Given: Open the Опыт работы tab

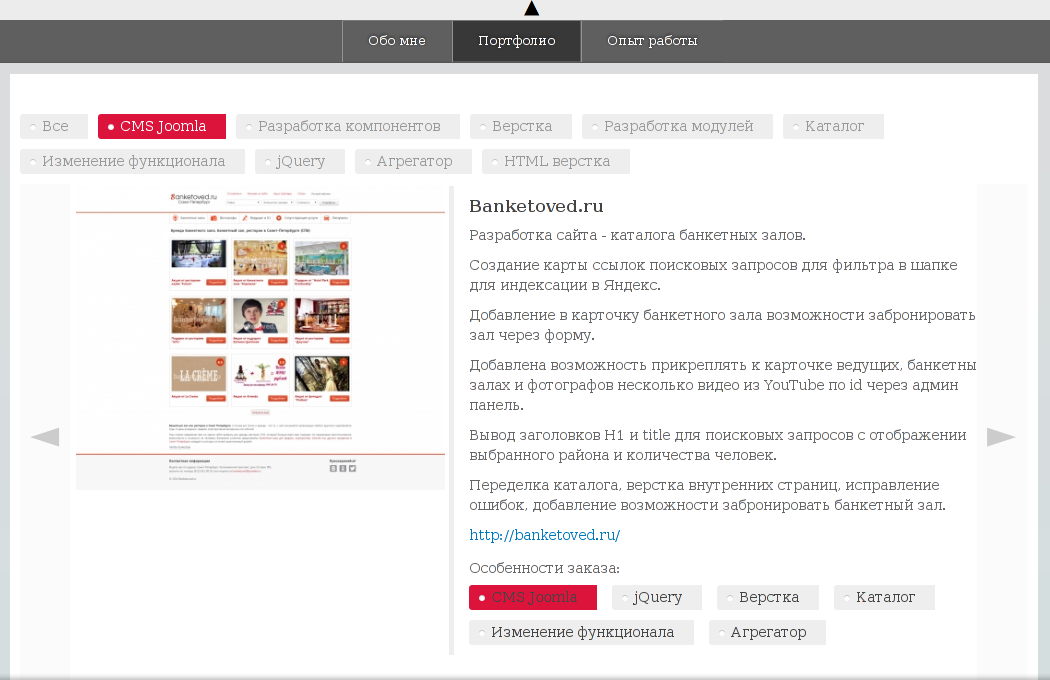Looking at the screenshot, I should pyautogui.click(x=652, y=41).
